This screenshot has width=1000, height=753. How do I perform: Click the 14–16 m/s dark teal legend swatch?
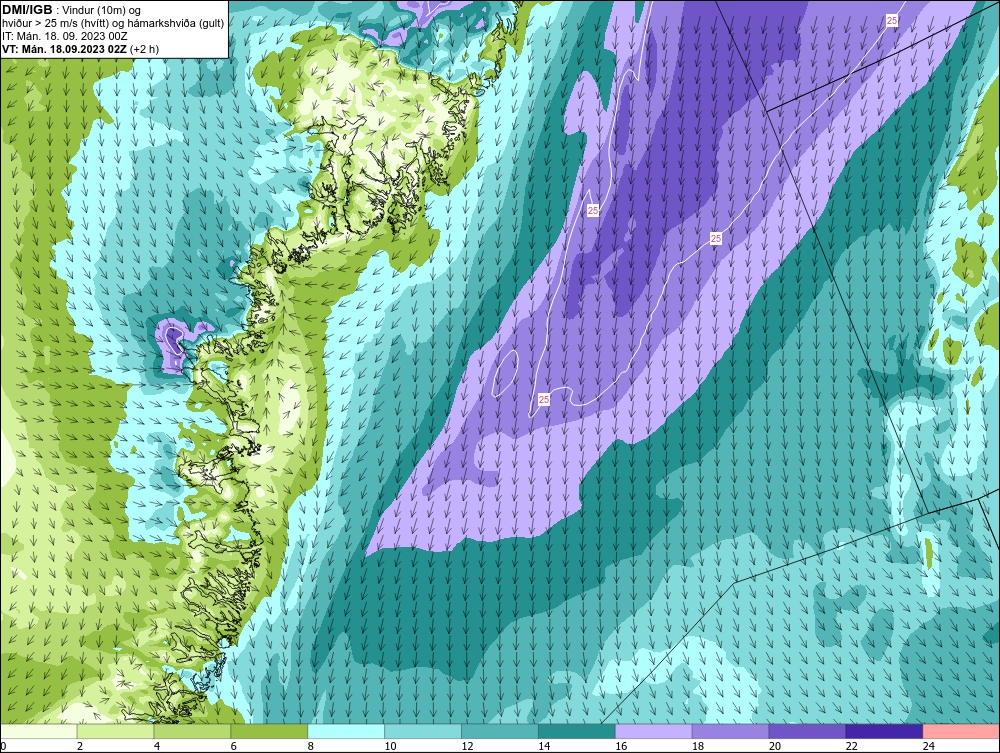tap(577, 731)
